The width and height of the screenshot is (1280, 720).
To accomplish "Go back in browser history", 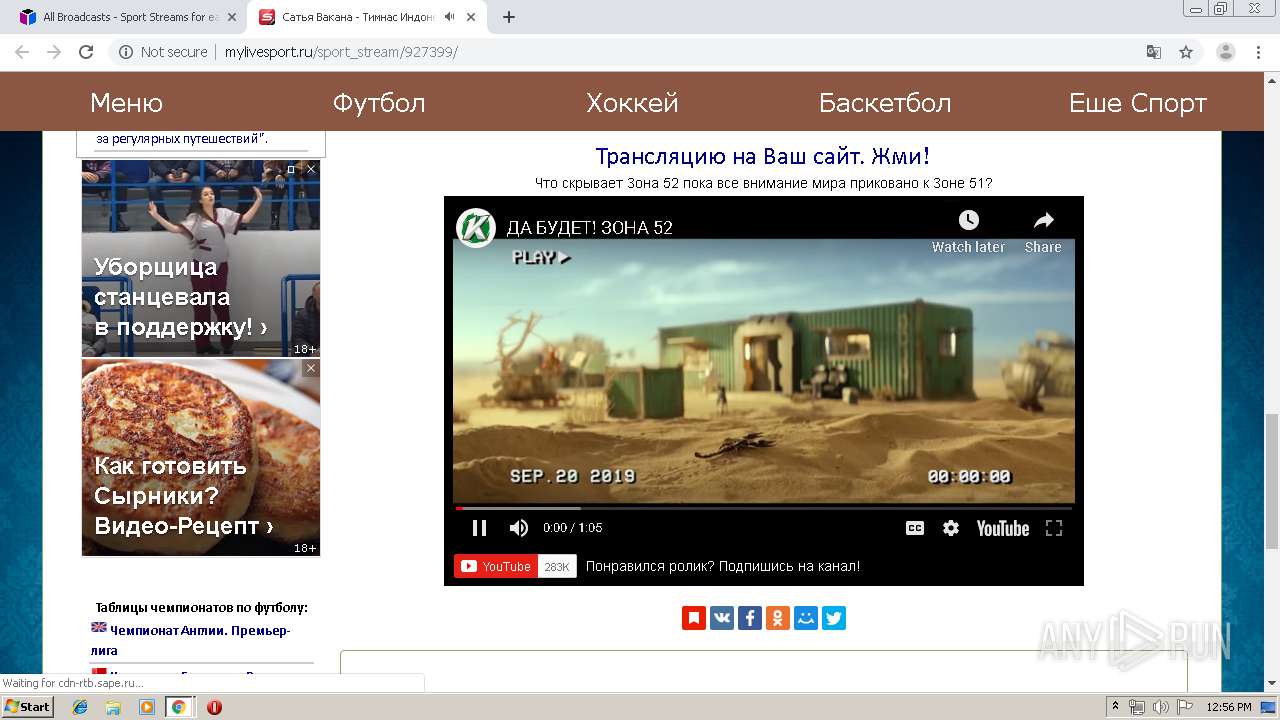I will [x=22, y=52].
